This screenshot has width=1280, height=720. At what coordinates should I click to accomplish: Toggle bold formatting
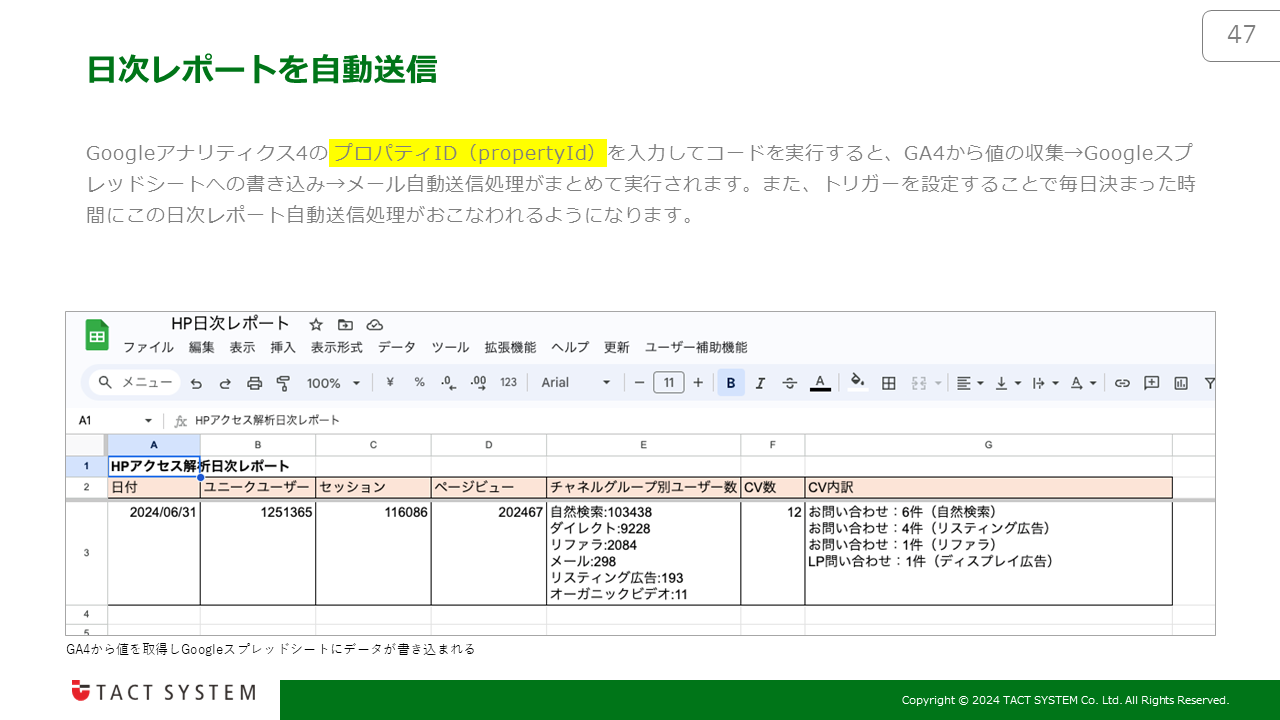click(731, 382)
